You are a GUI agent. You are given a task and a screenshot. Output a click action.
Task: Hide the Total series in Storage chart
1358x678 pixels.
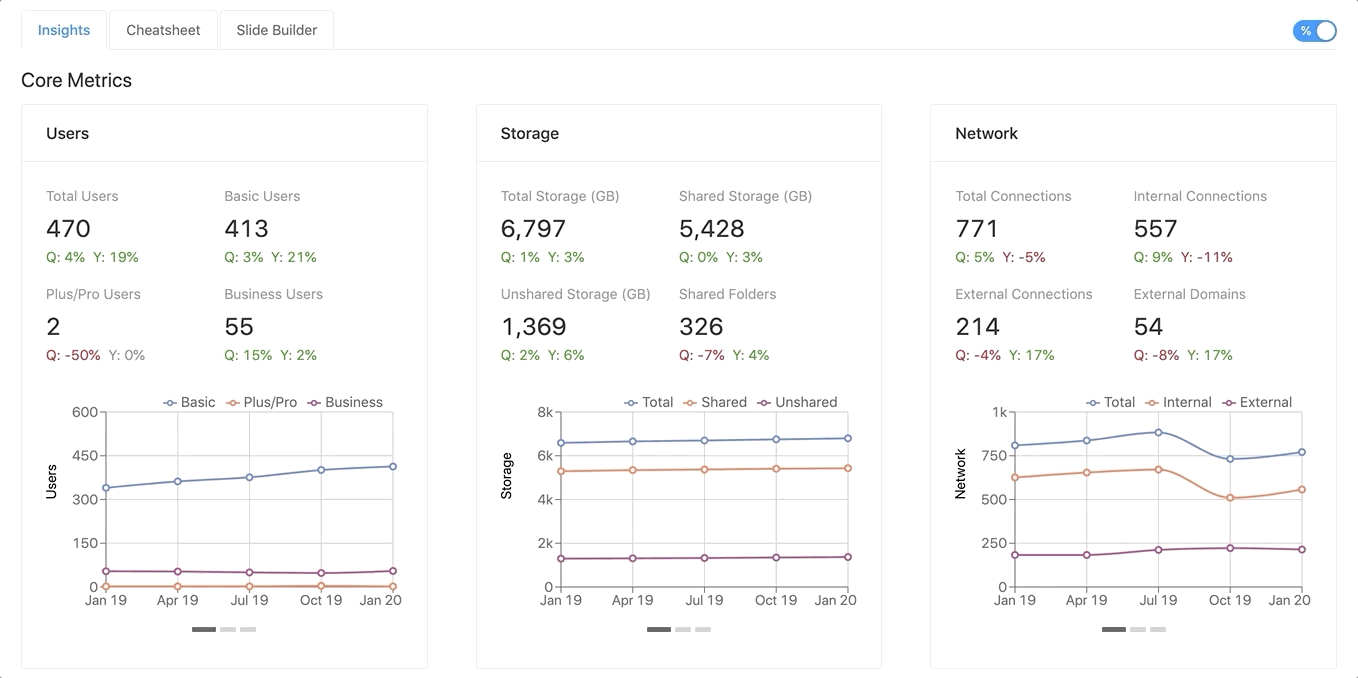648,402
